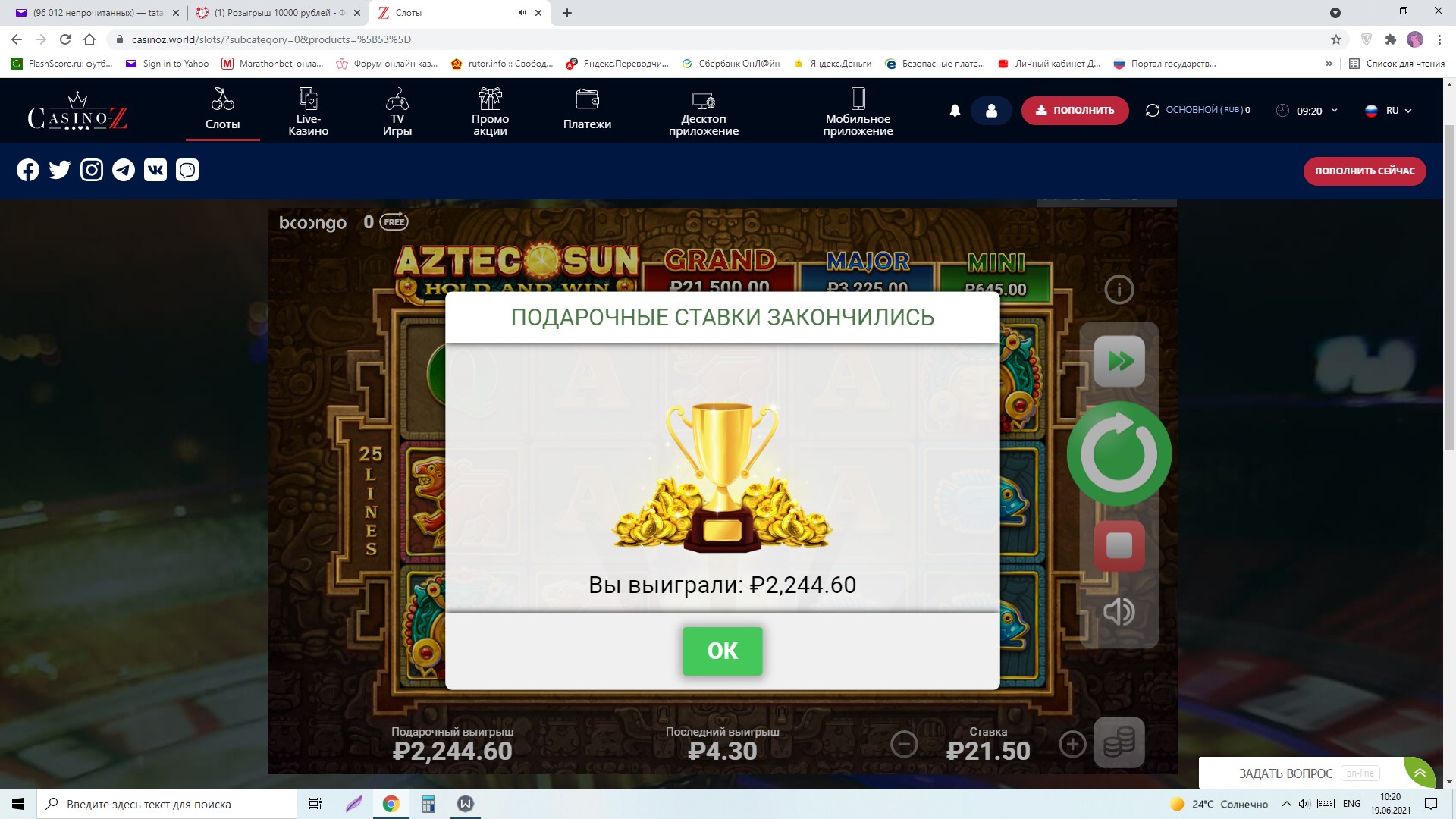Open the Telegram social icon
The height and width of the screenshot is (819, 1456).
(124, 170)
